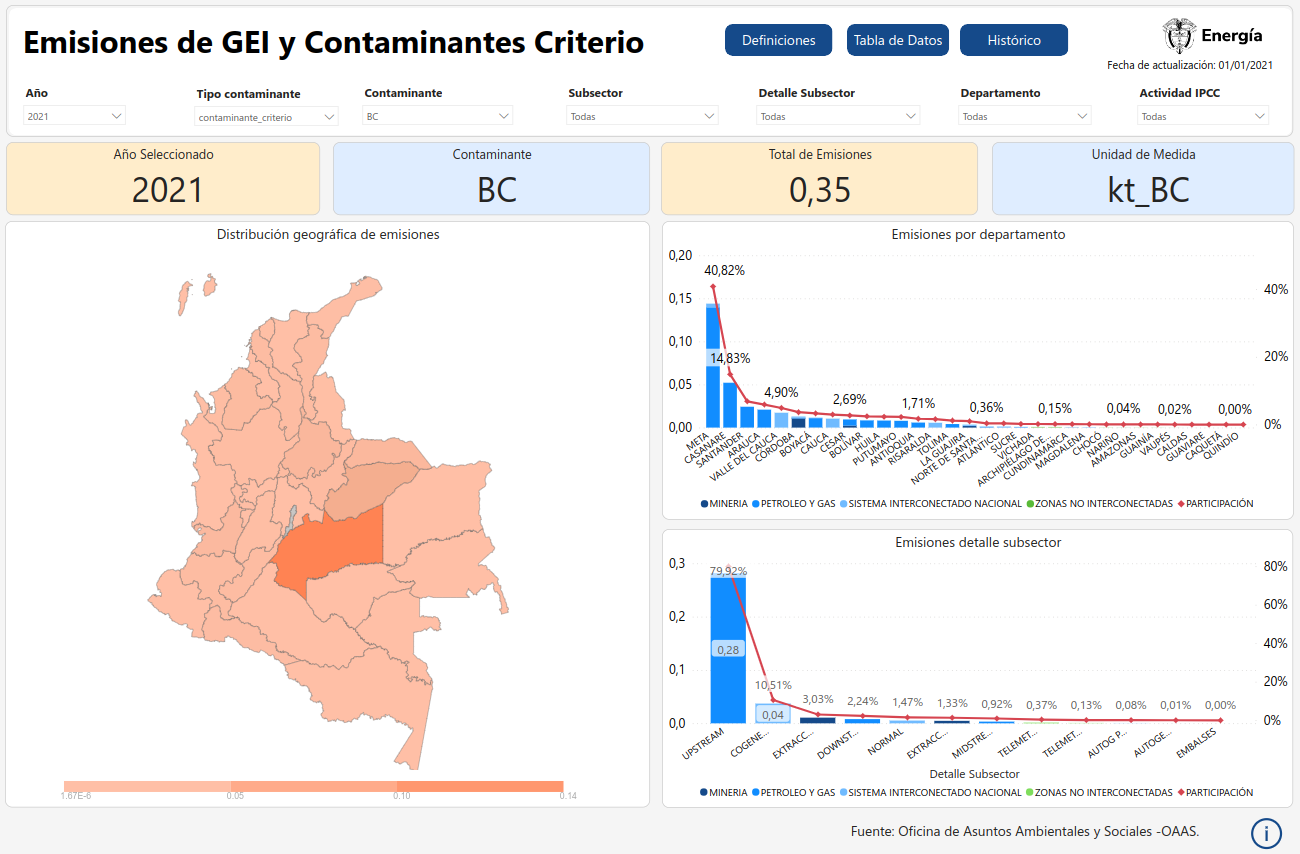This screenshot has width=1300, height=854.
Task: Select the CASANARE bar in department chart
Action: [730, 405]
